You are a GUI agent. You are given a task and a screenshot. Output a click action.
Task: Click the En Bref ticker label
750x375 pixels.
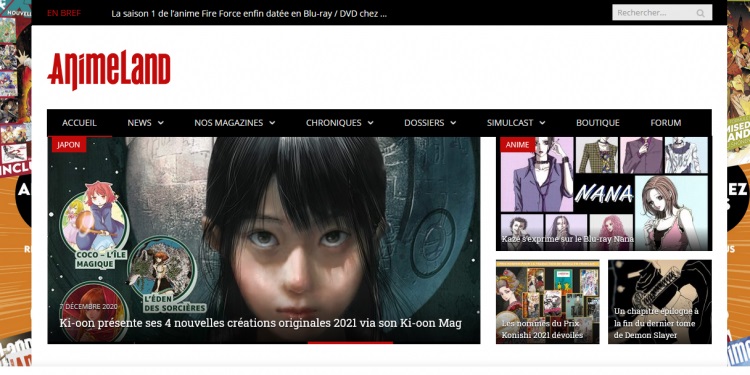coord(64,13)
